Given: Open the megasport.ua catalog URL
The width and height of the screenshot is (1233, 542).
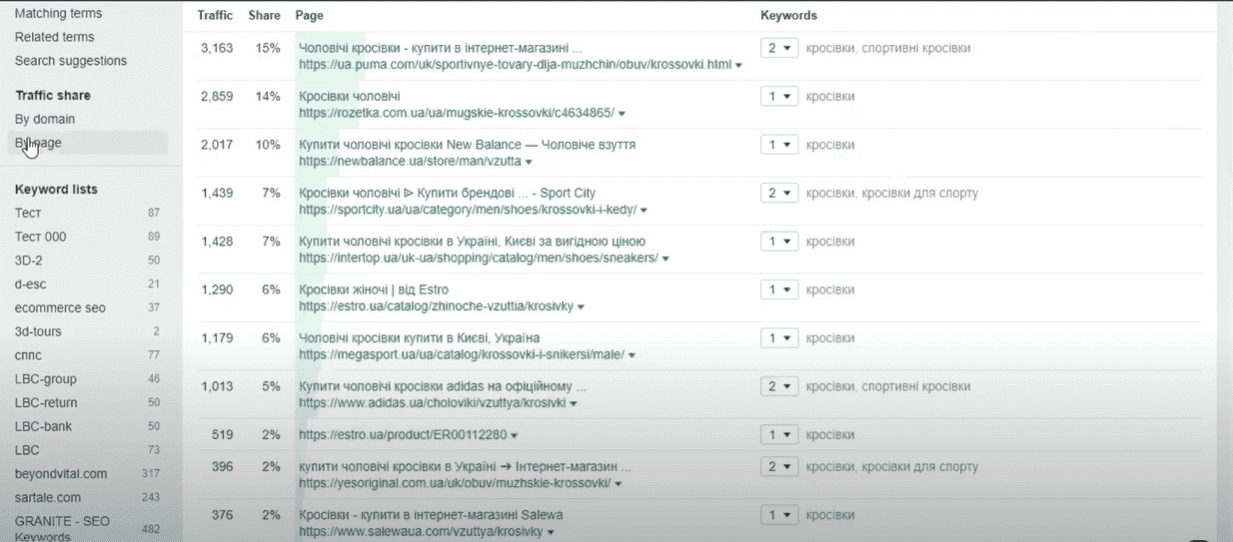Looking at the screenshot, I should click(x=461, y=355).
